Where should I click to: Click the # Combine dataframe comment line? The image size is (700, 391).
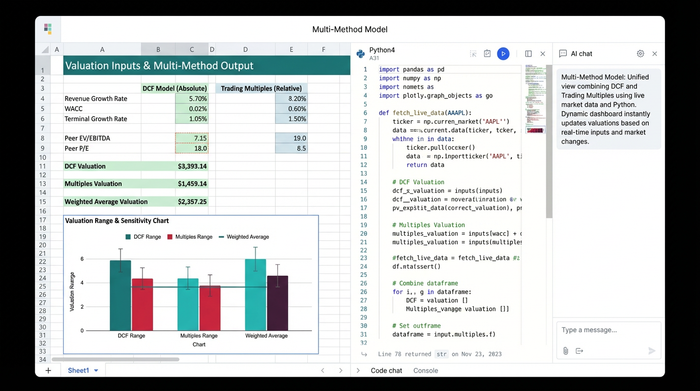pos(425,283)
